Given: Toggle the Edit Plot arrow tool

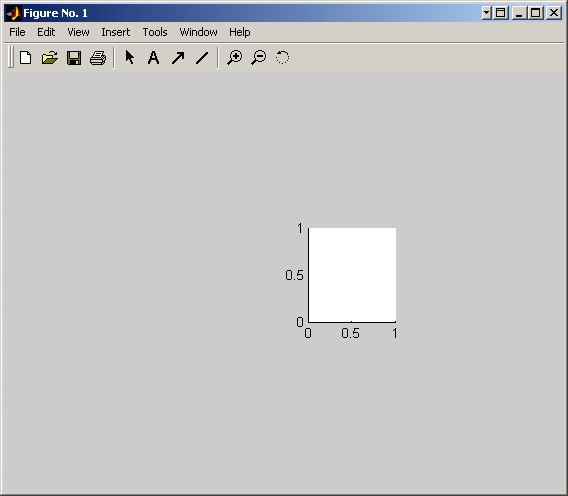Looking at the screenshot, I should tap(130, 57).
